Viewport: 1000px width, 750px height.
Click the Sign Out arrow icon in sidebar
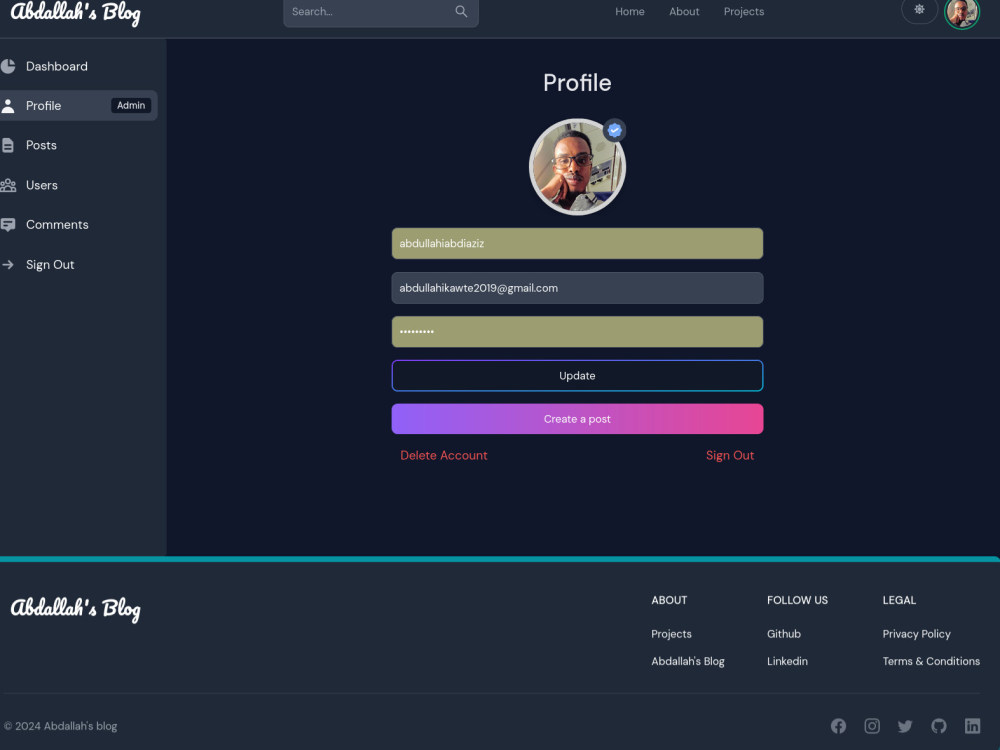coord(8,265)
